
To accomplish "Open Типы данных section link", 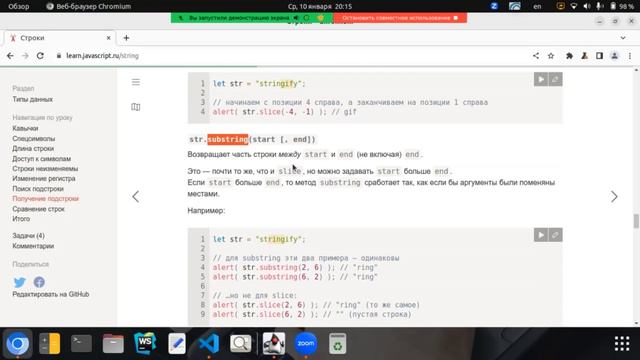I will point(33,99).
